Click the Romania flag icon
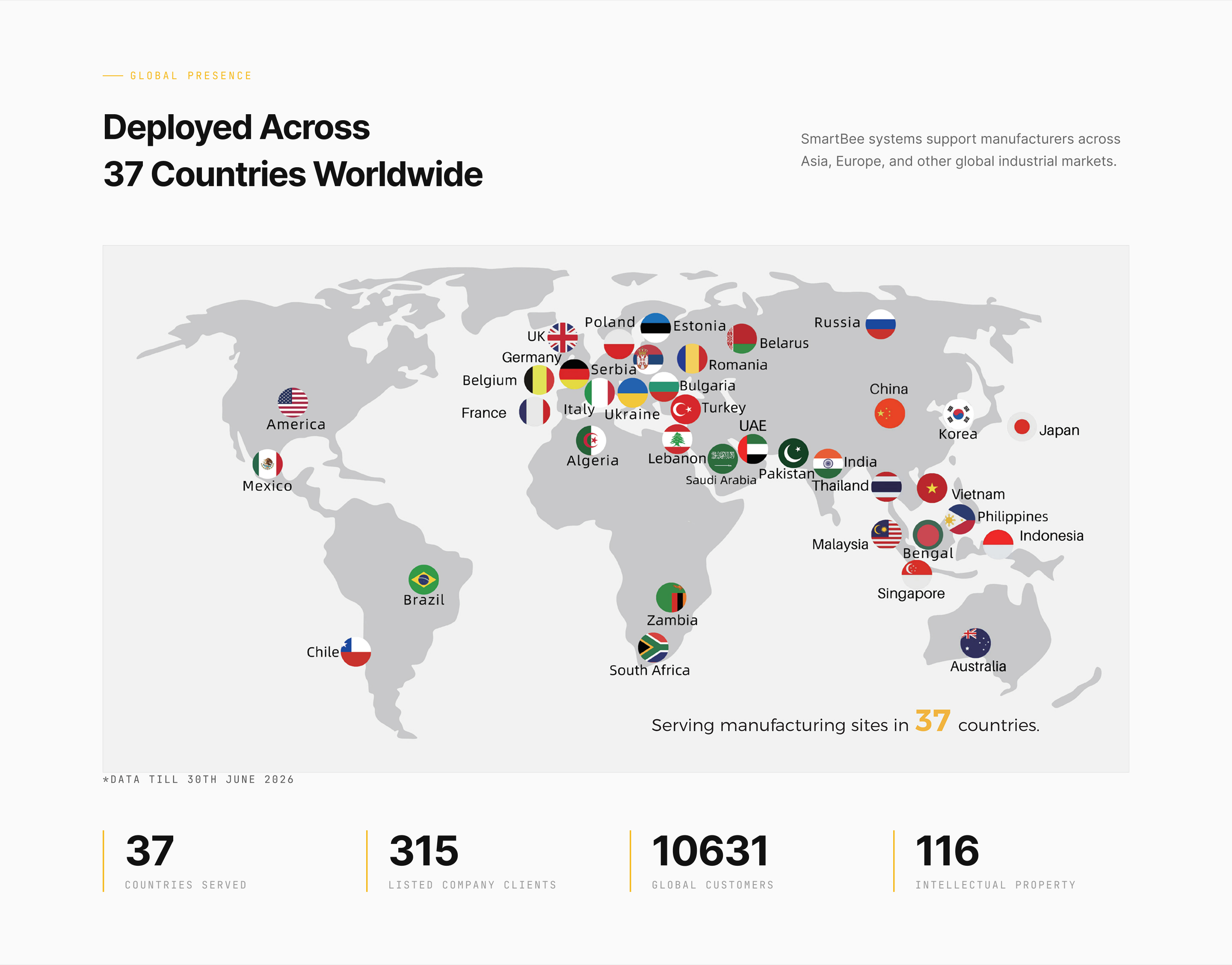Image resolution: width=1232 pixels, height=965 pixels. (x=692, y=359)
